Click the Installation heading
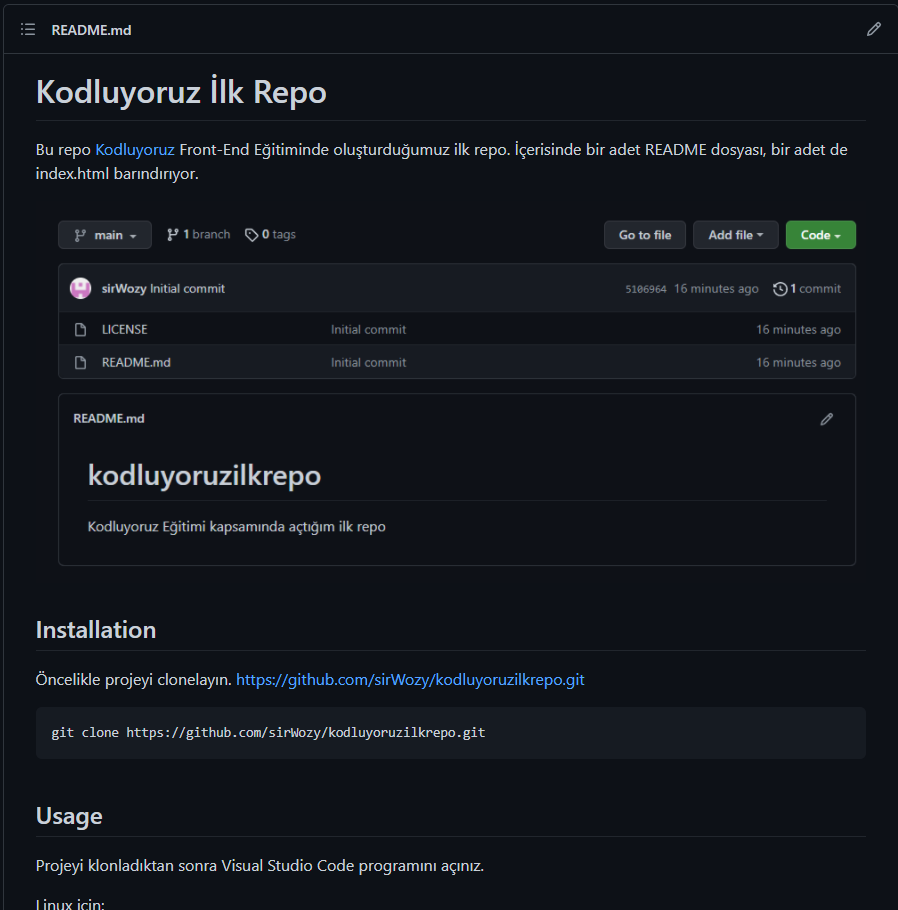The height and width of the screenshot is (910, 898). pos(96,630)
